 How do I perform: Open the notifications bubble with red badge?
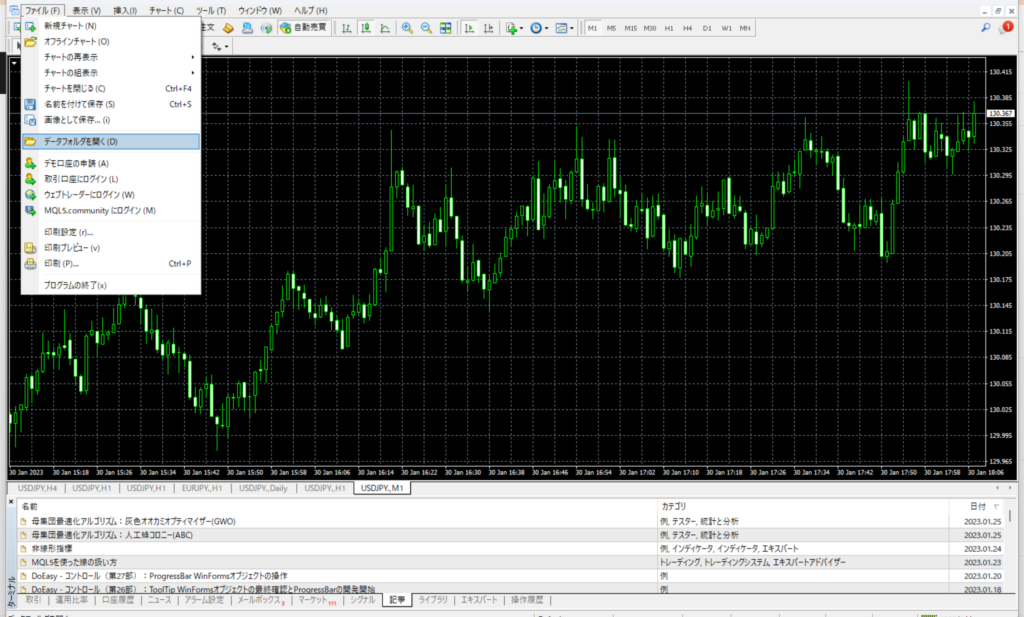[1006, 27]
